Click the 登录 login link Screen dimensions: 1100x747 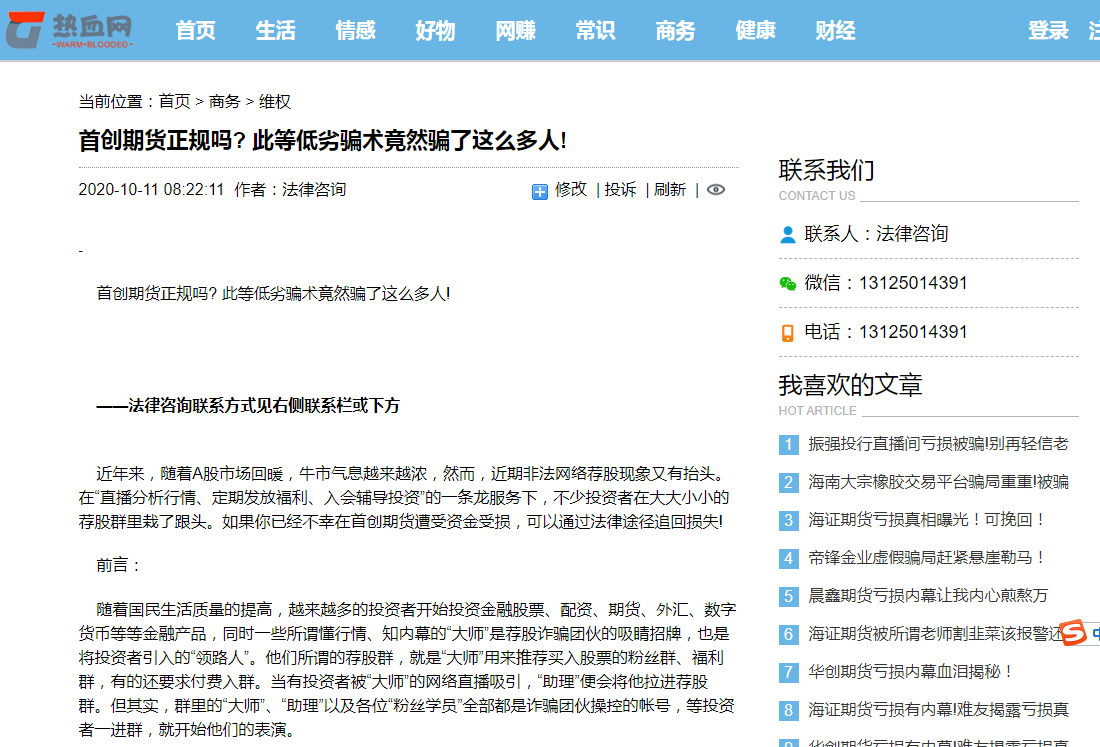(1048, 30)
